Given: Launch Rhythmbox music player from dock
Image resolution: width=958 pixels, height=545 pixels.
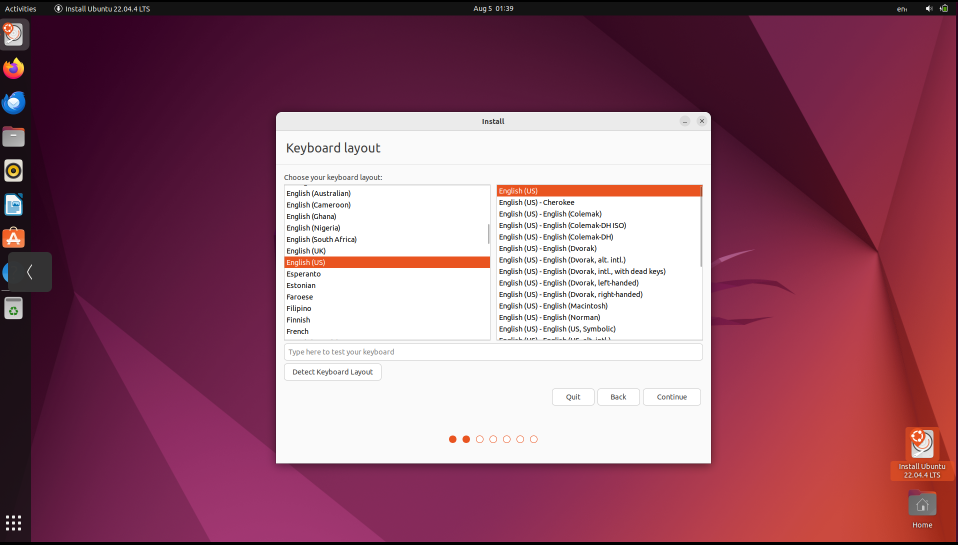Looking at the screenshot, I should pyautogui.click(x=13, y=170).
